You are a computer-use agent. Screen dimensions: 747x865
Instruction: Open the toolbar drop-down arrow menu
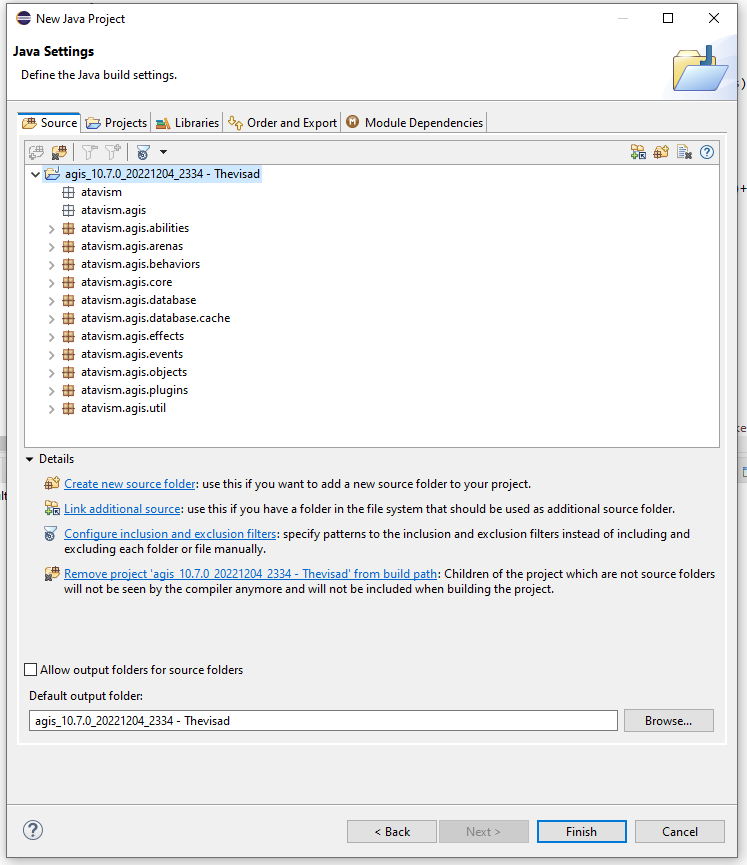163,152
